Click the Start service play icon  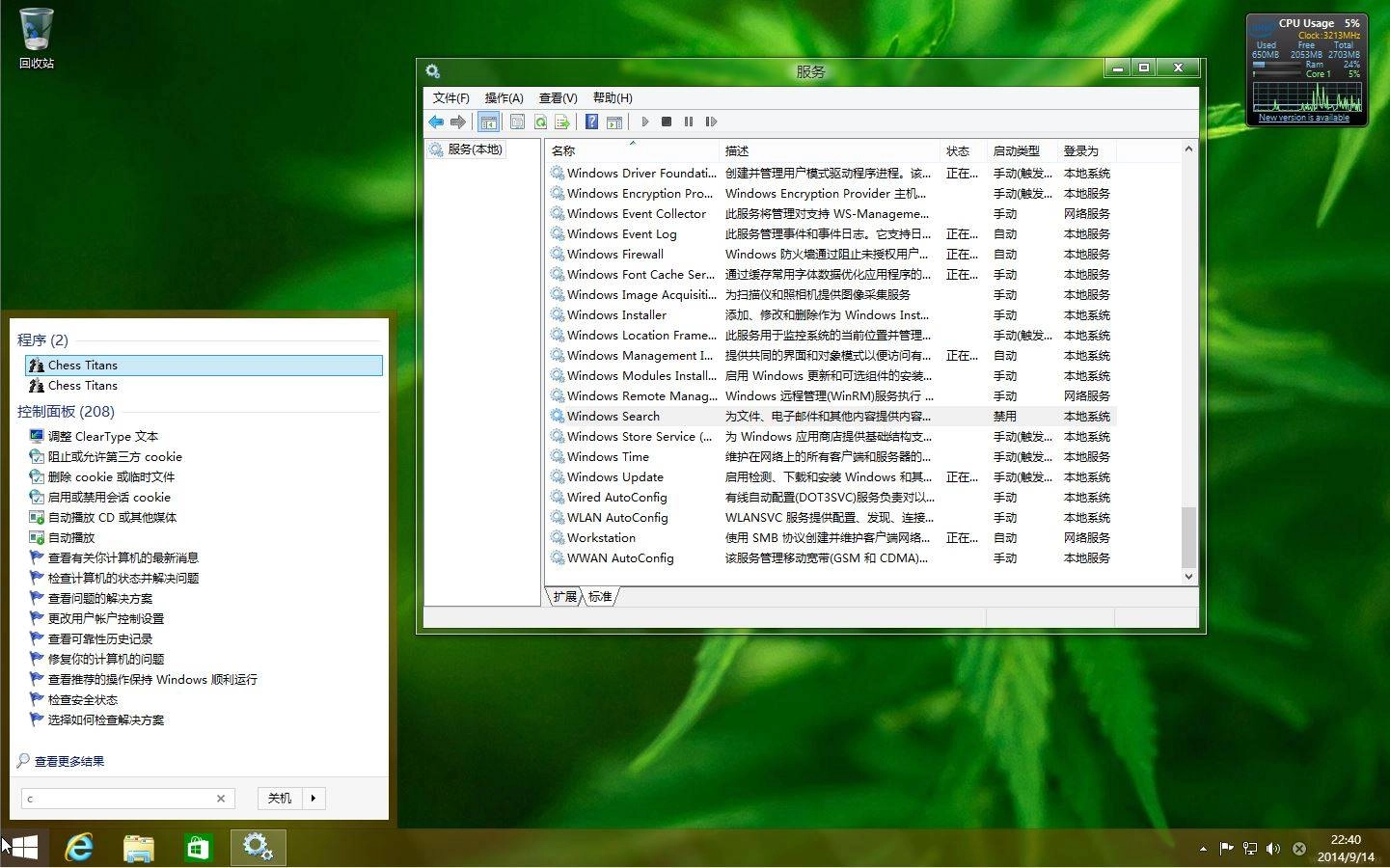pos(645,122)
